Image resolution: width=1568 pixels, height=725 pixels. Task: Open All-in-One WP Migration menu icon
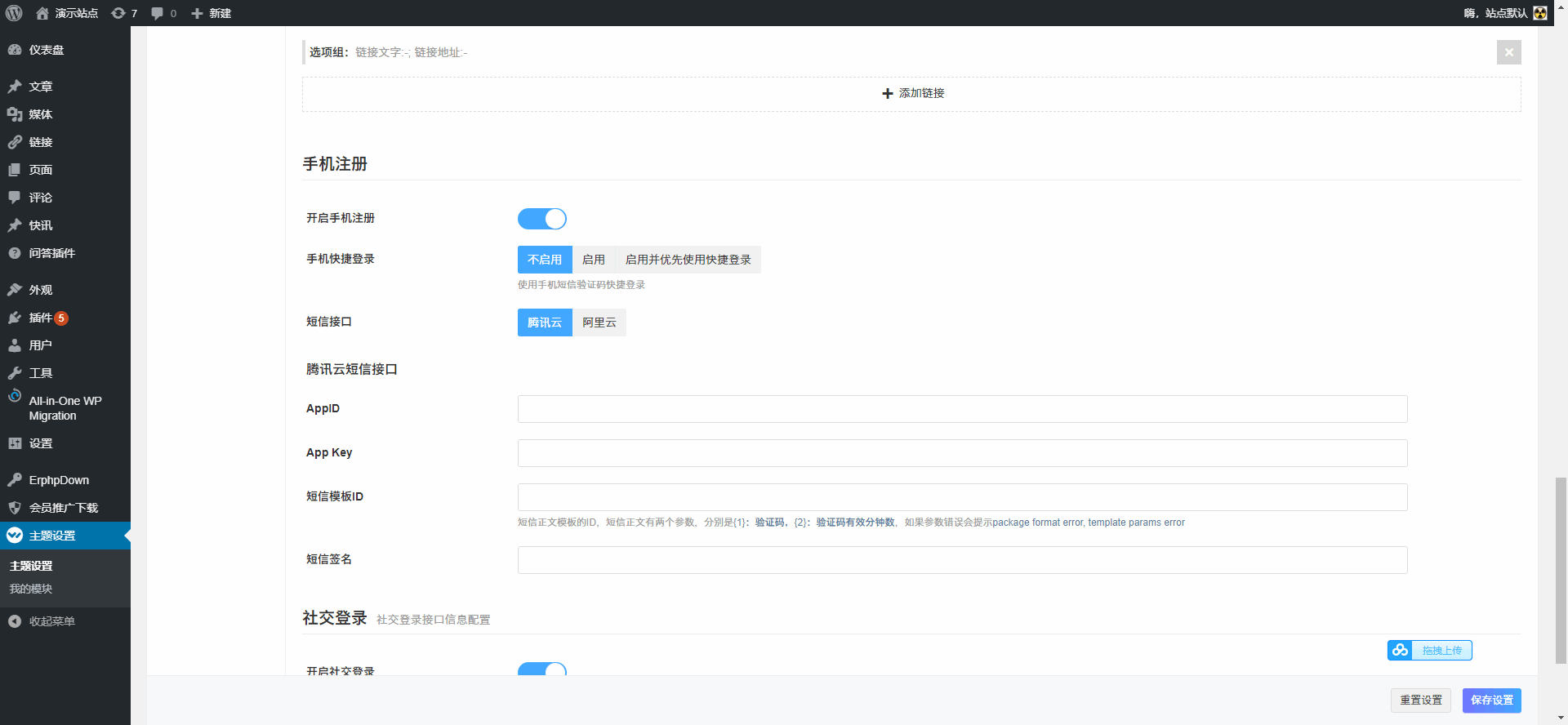coord(15,396)
